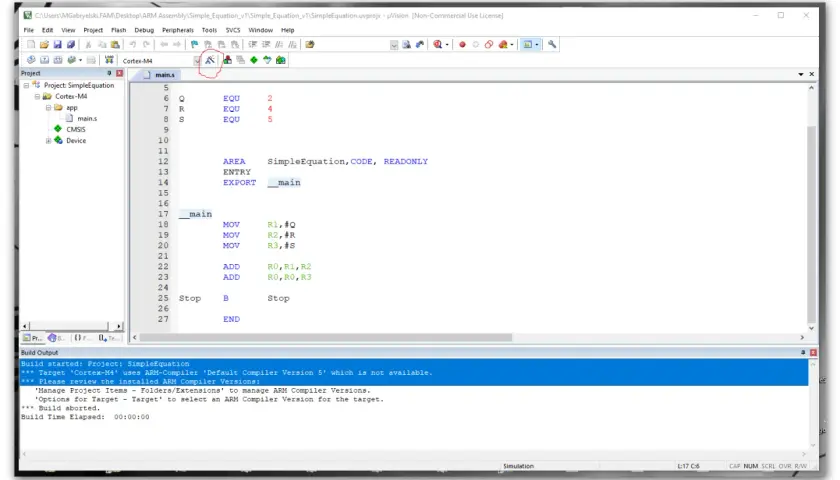The width and height of the screenshot is (840, 480).
Task: Open a file using folder icon
Action: (44, 44)
